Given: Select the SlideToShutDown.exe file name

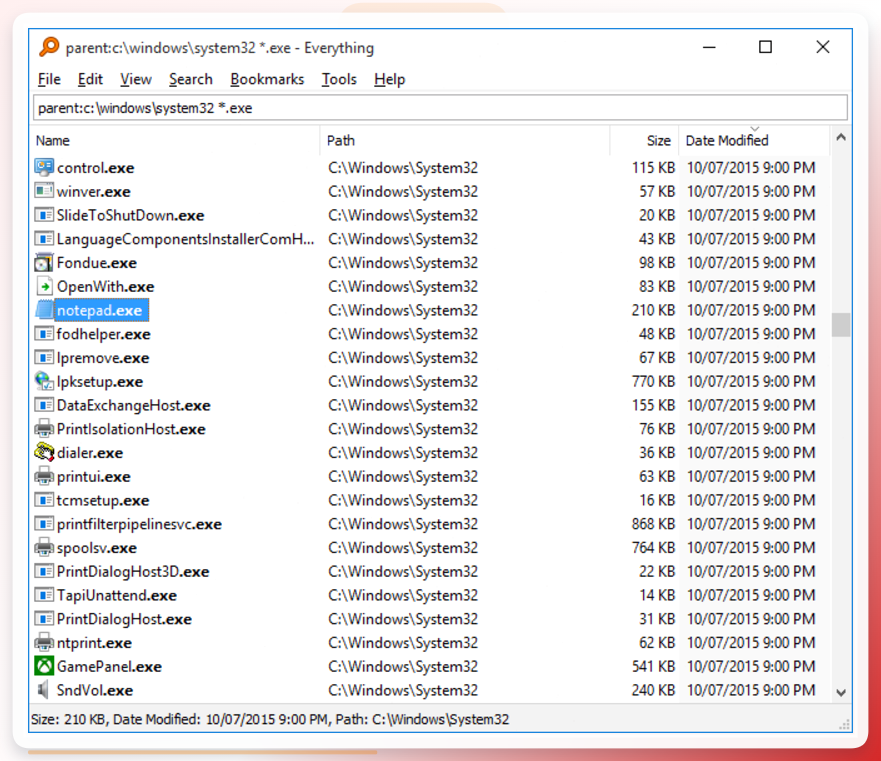Looking at the screenshot, I should pyautogui.click(x=130, y=215).
